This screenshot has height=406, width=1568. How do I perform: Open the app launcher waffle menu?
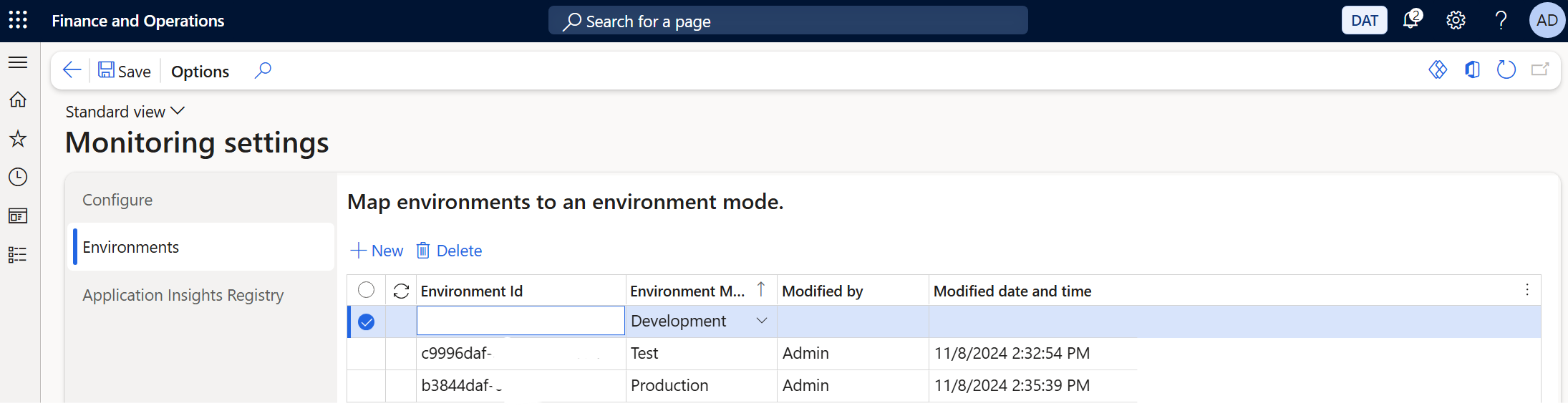coord(18,20)
